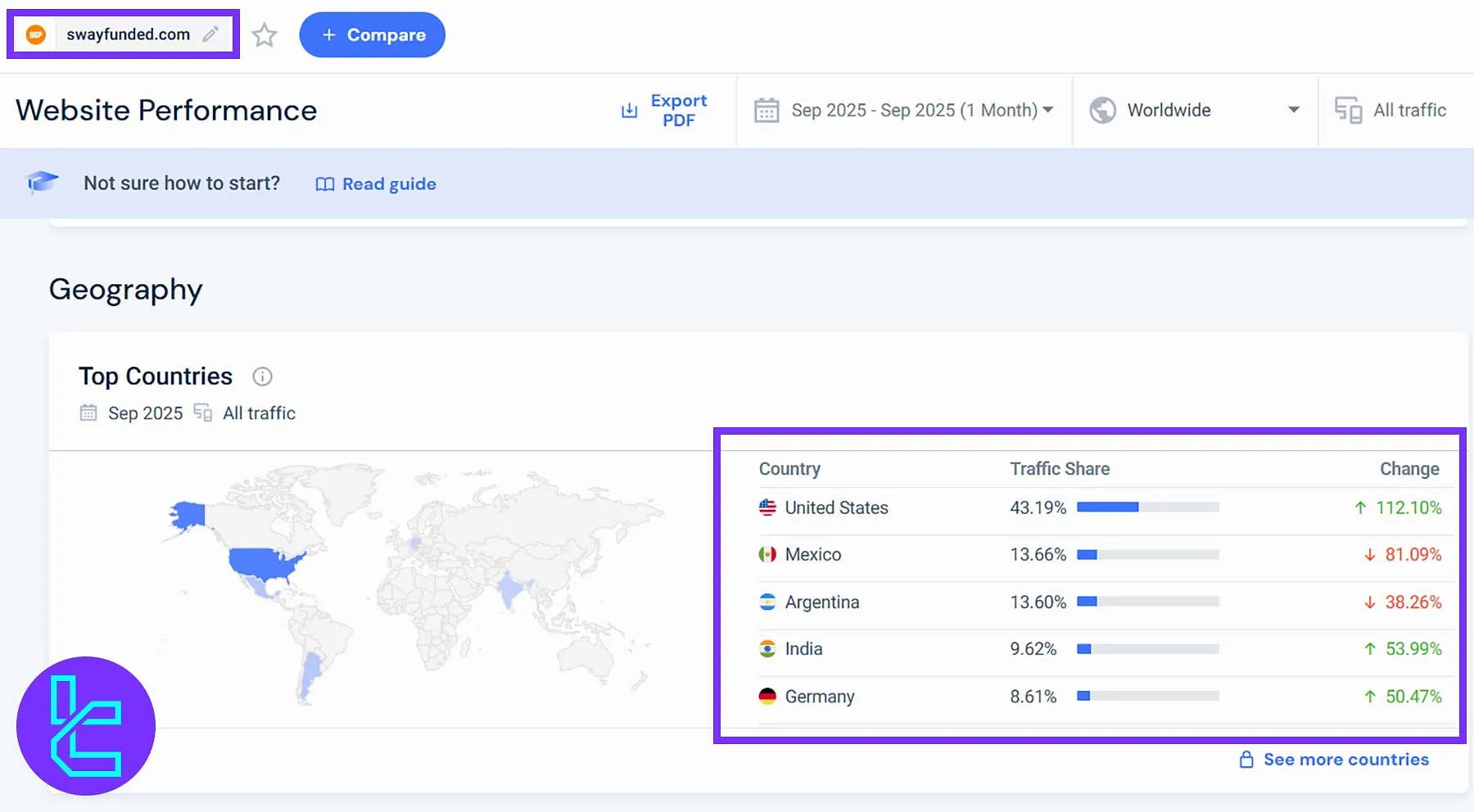Open the Top Countries info tooltip icon
This screenshot has height=812, width=1474.
click(262, 377)
